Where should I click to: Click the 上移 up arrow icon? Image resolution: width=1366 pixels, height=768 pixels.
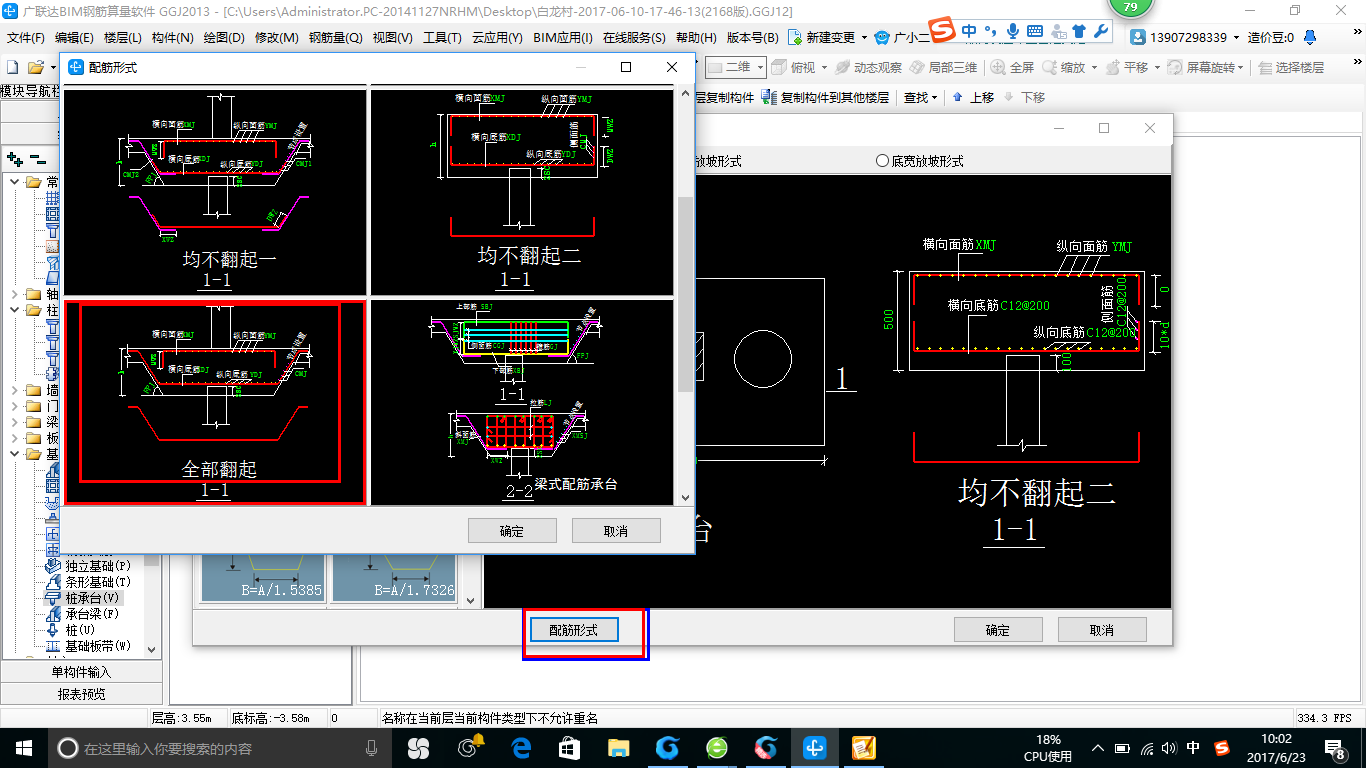coord(957,97)
